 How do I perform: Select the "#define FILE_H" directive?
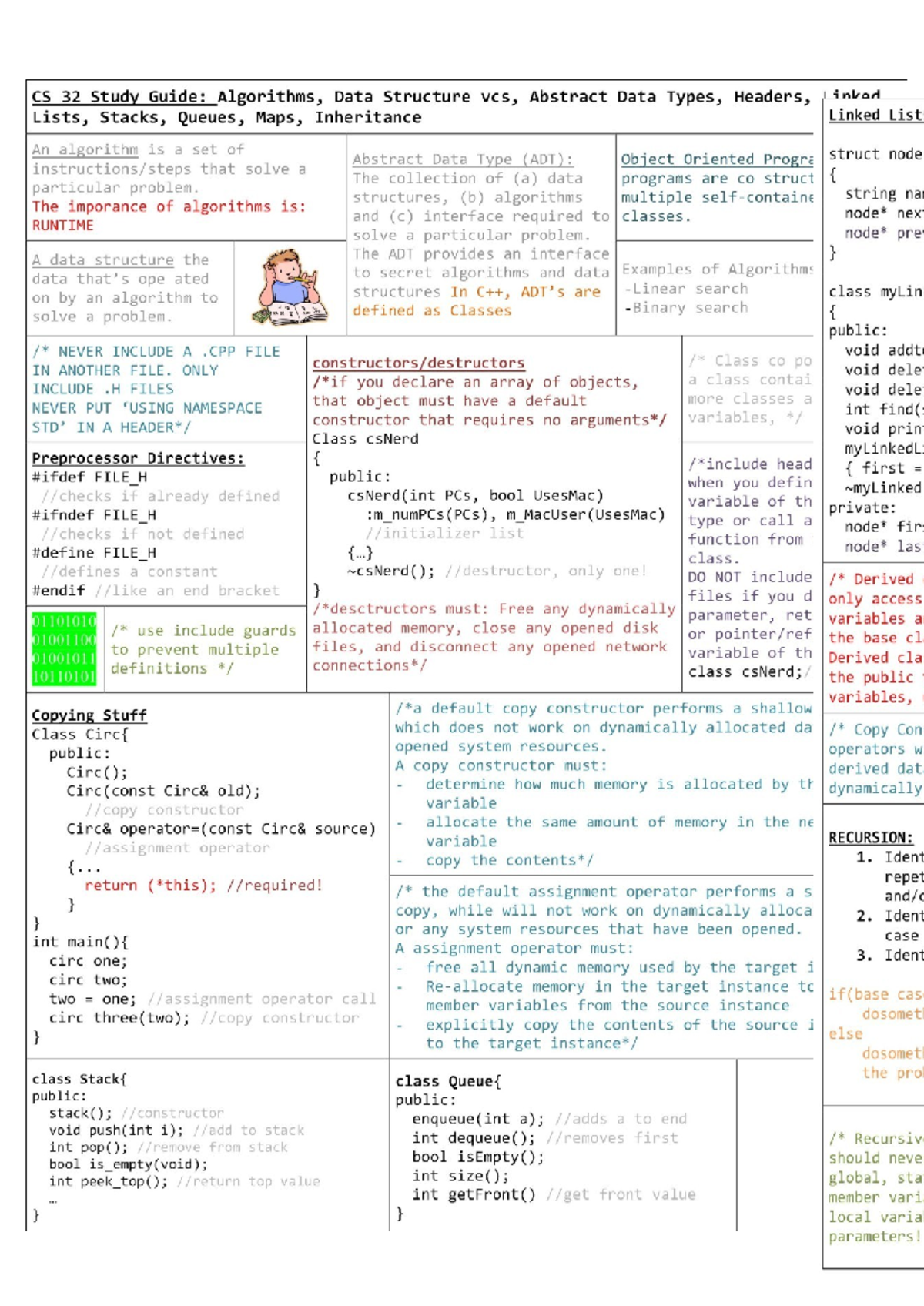(94, 552)
